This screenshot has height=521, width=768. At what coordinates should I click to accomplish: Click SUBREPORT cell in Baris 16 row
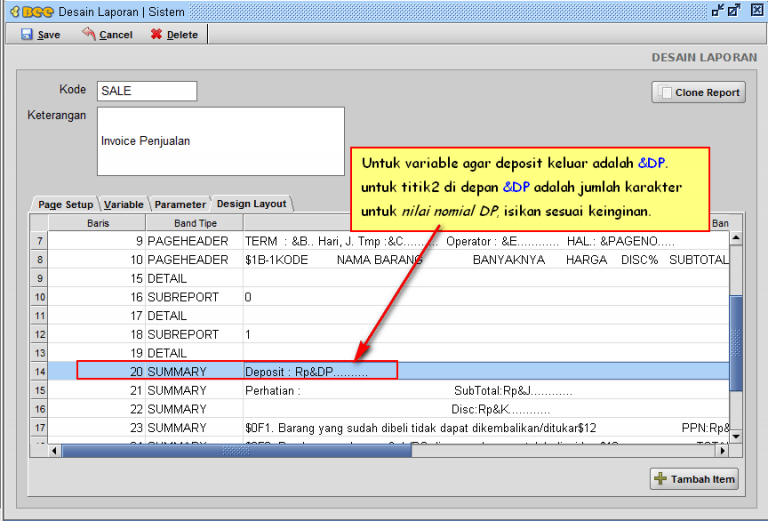pos(194,297)
